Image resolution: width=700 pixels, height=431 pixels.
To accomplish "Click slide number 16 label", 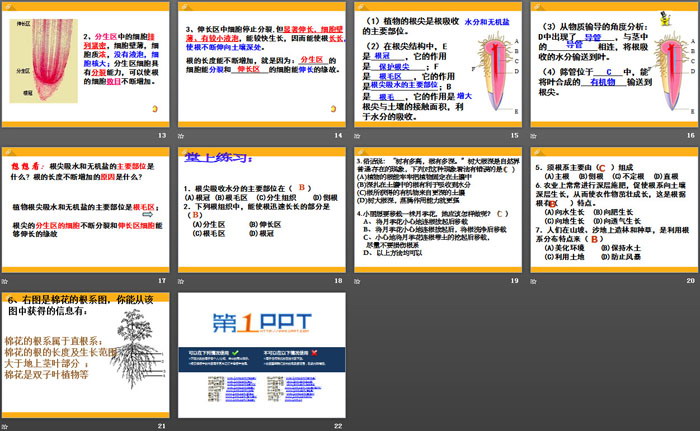I will point(691,135).
